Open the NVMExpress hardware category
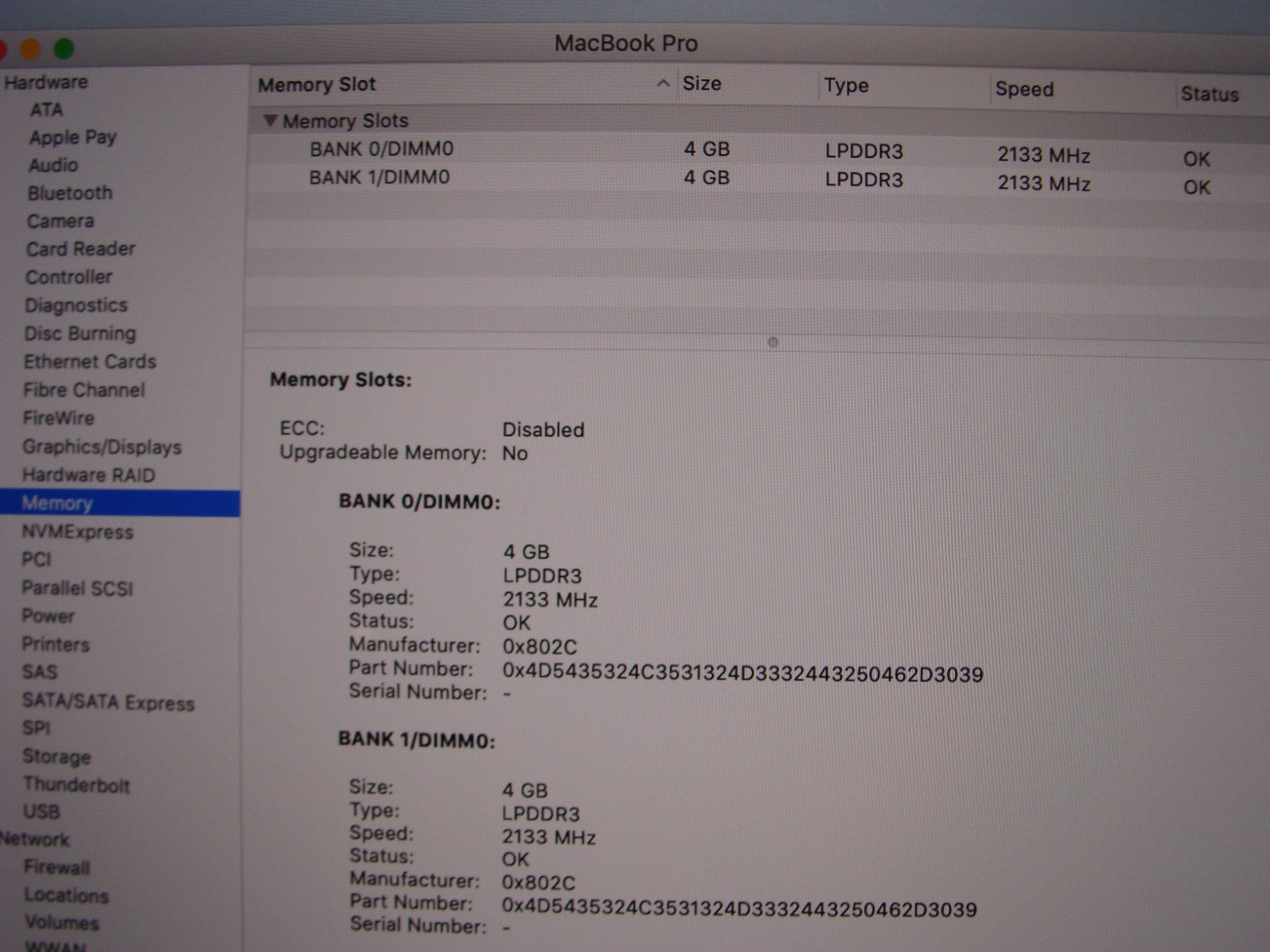 click(x=77, y=532)
